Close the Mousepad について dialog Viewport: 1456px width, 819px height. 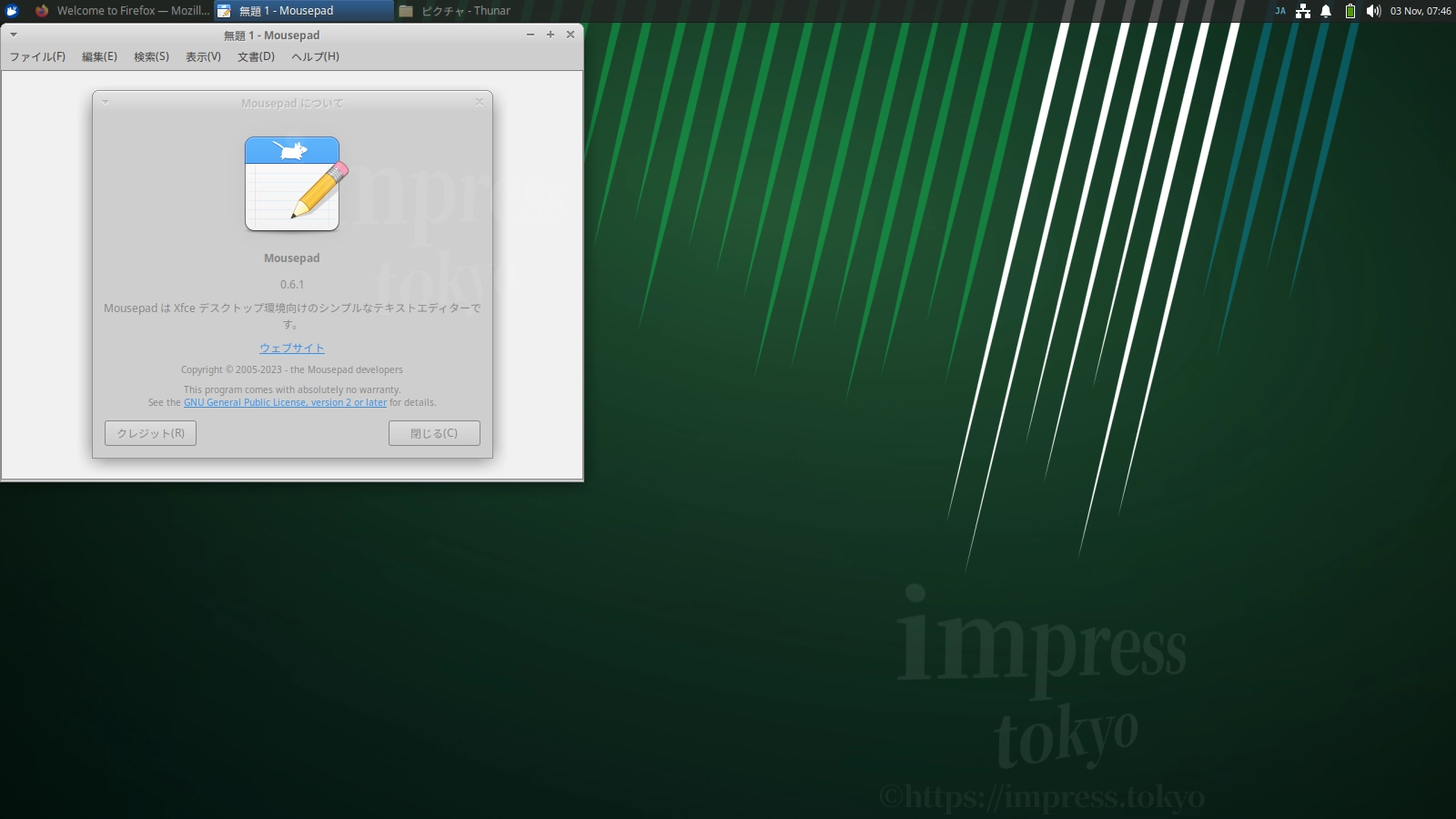pos(480,102)
